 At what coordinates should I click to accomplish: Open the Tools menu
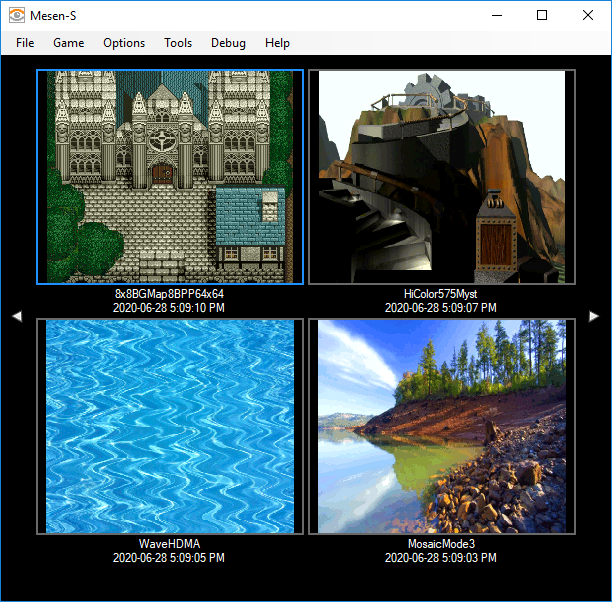pyautogui.click(x=178, y=43)
